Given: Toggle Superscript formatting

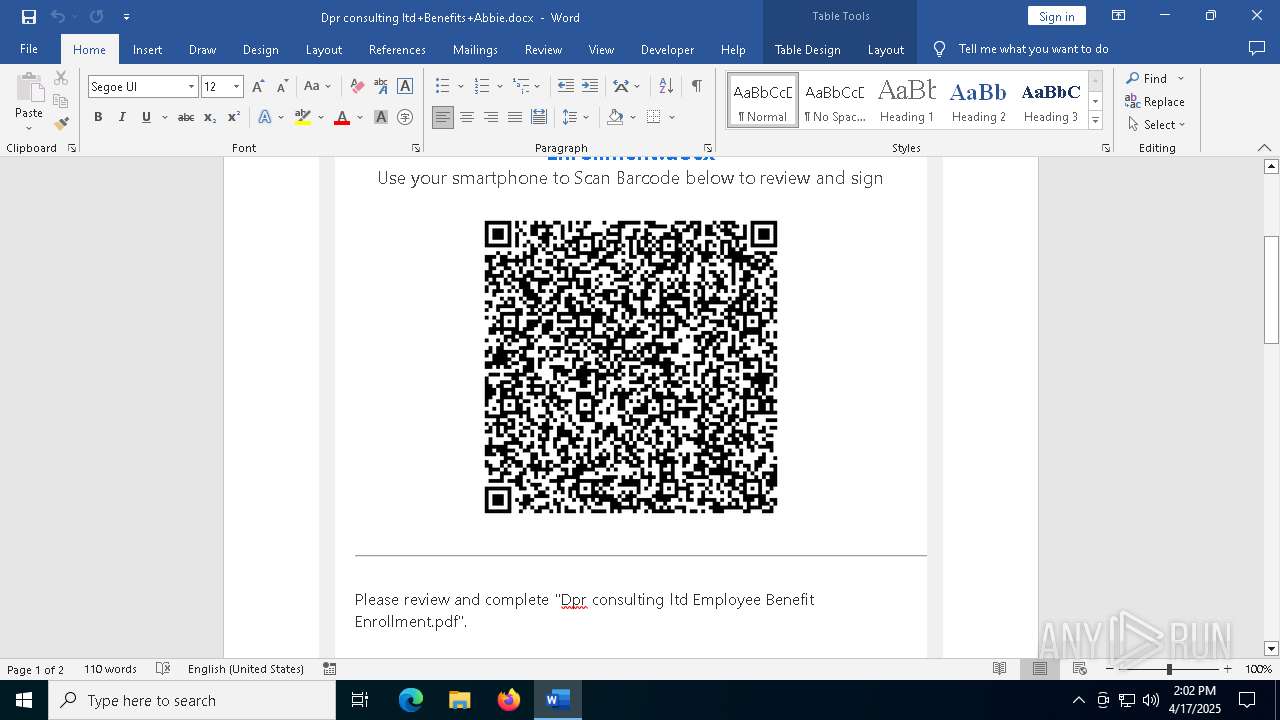Looking at the screenshot, I should pos(234,117).
